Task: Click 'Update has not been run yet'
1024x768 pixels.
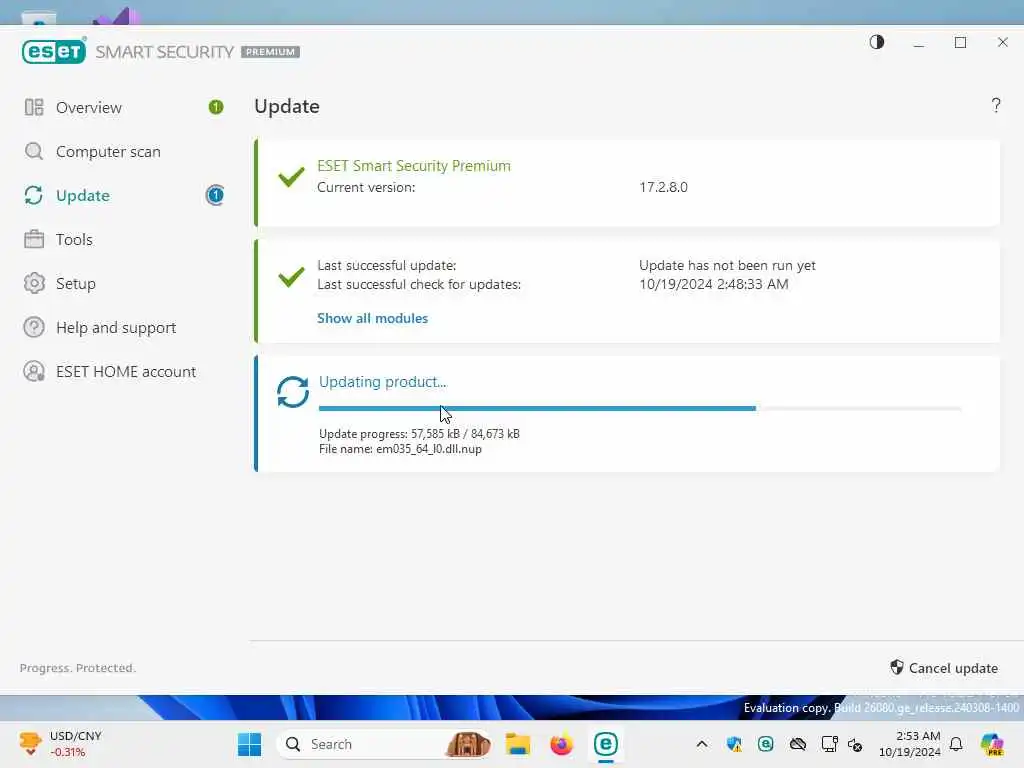Action: click(x=728, y=265)
